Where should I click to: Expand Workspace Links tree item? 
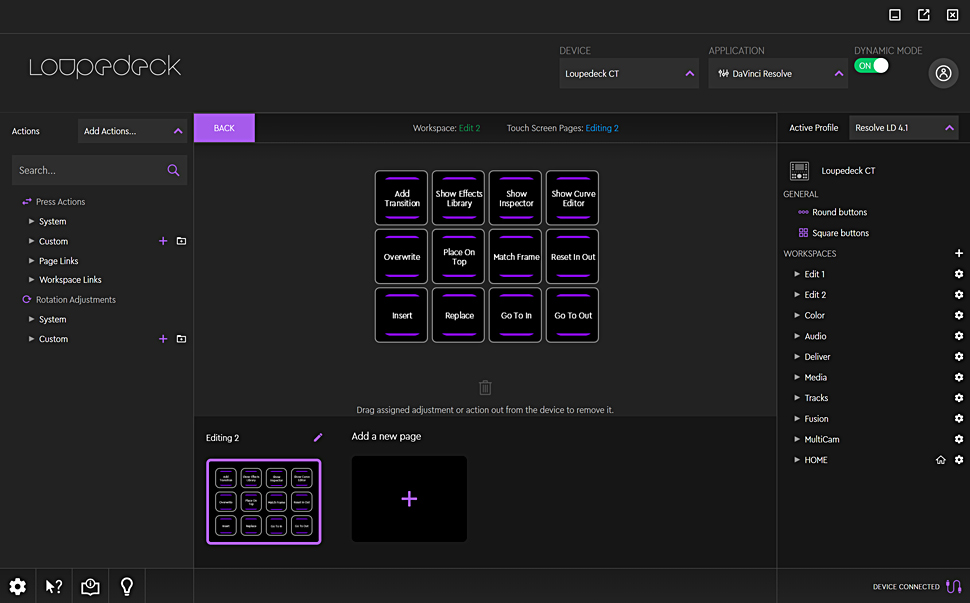pos(32,280)
